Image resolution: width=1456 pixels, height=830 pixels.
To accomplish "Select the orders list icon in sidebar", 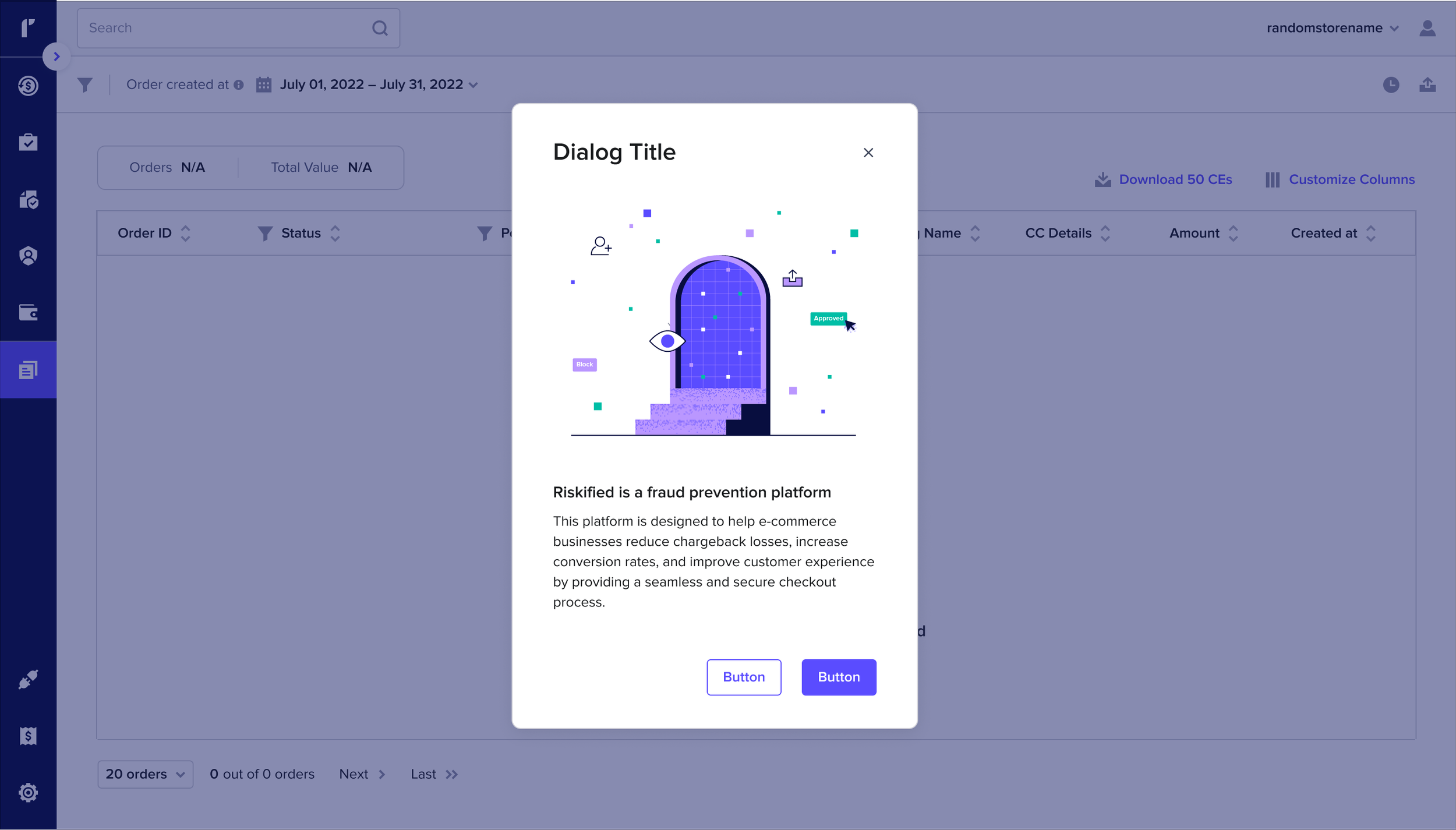I will [x=28, y=370].
